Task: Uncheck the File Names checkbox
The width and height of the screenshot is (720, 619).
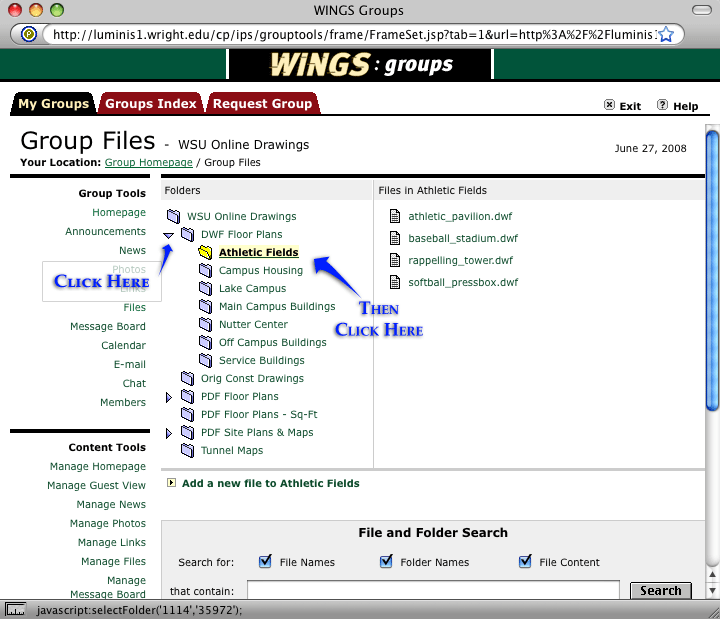Action: [x=265, y=561]
